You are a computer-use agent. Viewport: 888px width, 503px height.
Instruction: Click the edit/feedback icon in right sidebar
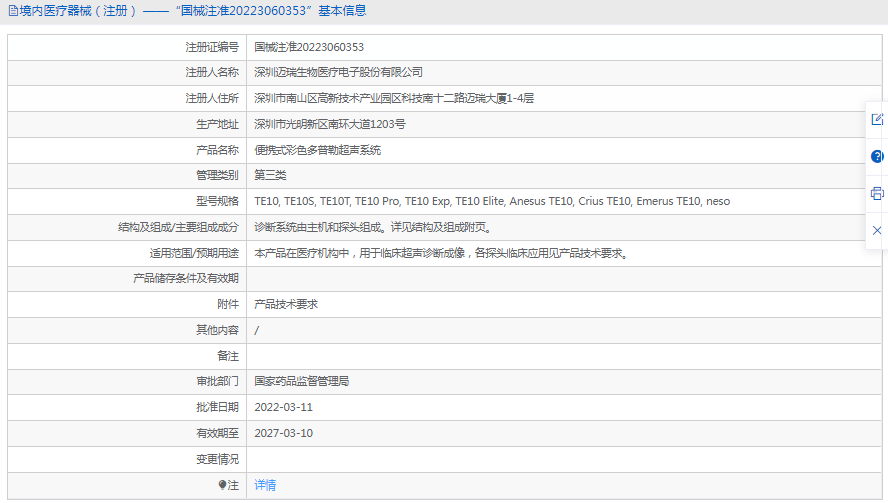click(x=877, y=120)
